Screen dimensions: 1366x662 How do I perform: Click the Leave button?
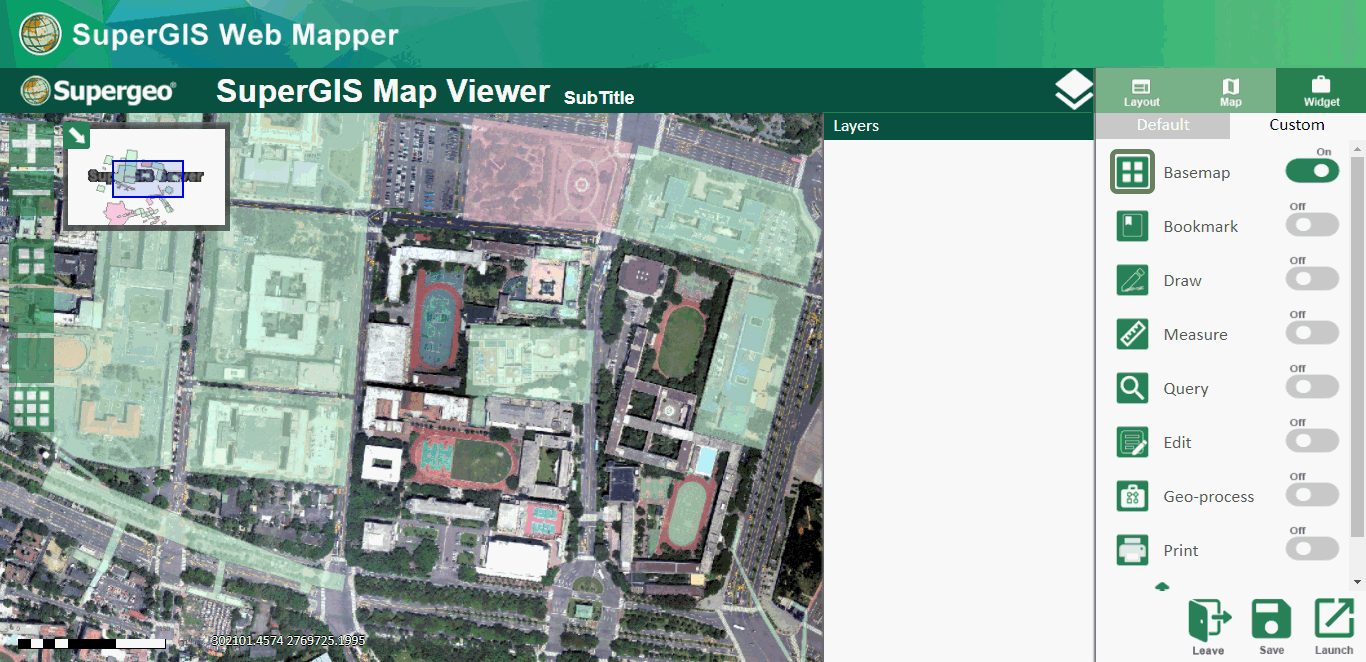pos(1208,628)
